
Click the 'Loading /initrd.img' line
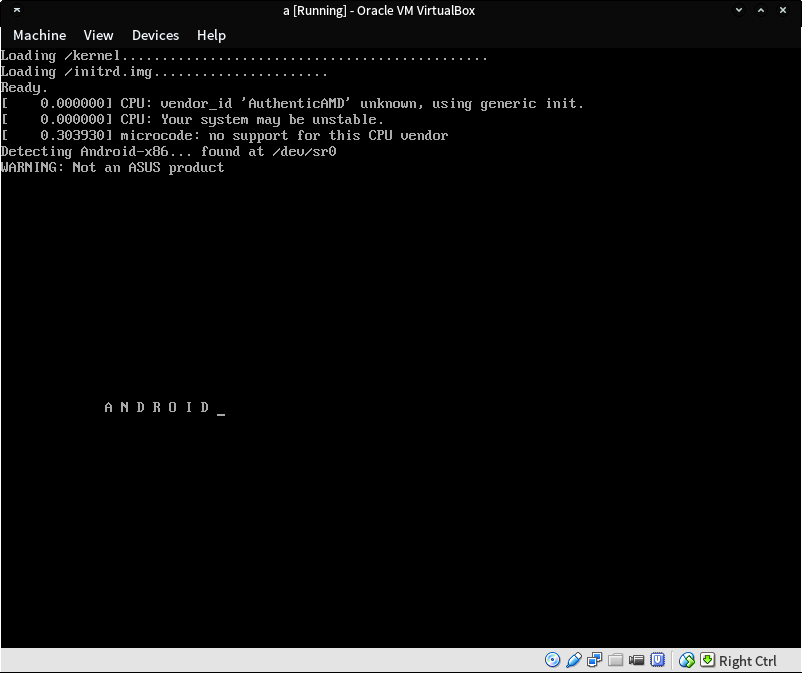164,72
